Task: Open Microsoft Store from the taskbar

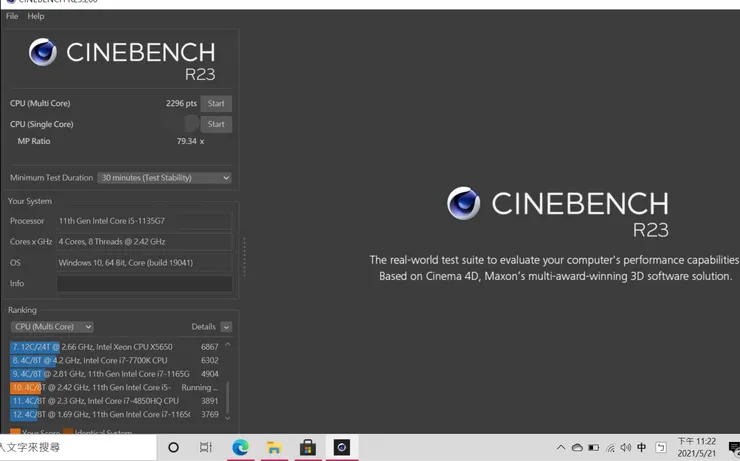Action: [x=308, y=447]
